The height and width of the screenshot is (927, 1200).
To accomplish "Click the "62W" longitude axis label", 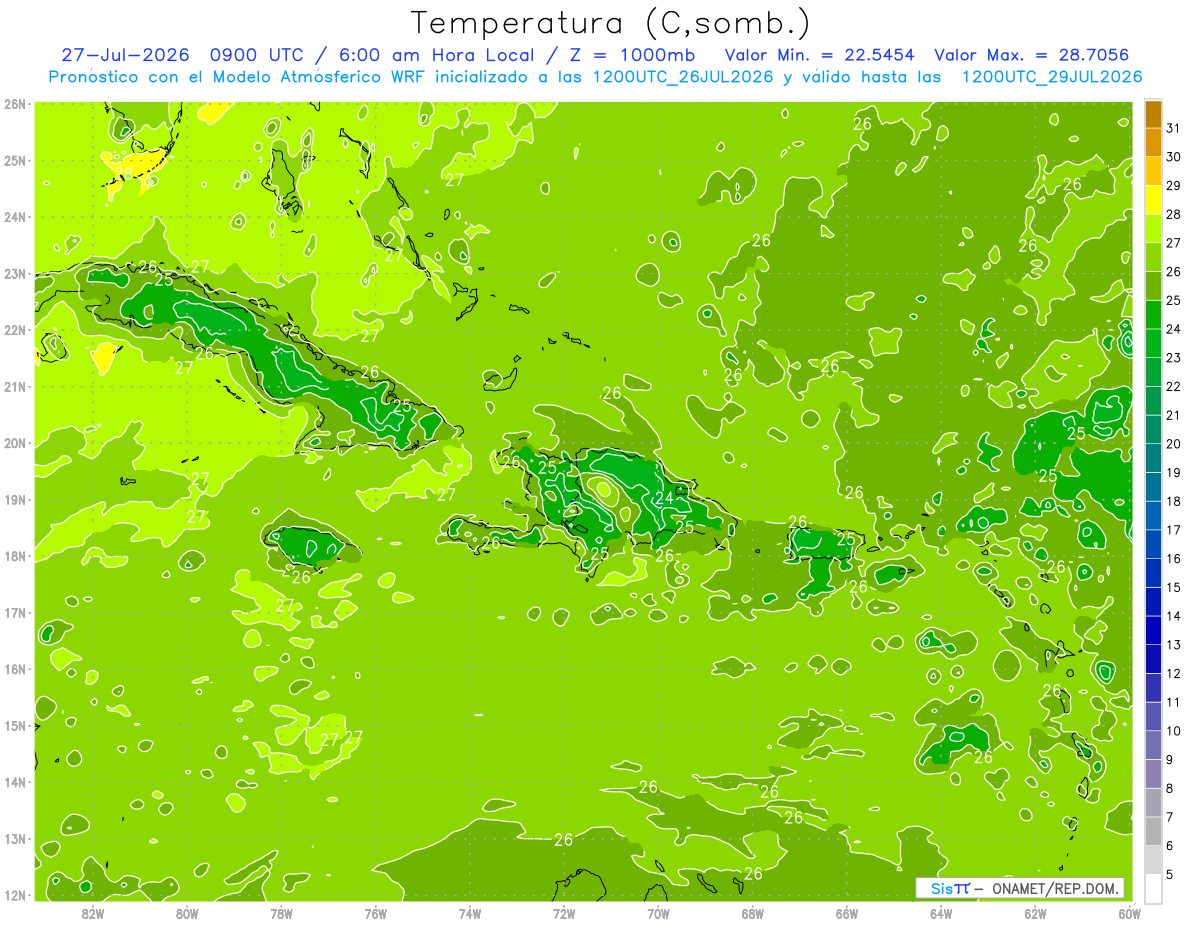I will click(x=1035, y=913).
